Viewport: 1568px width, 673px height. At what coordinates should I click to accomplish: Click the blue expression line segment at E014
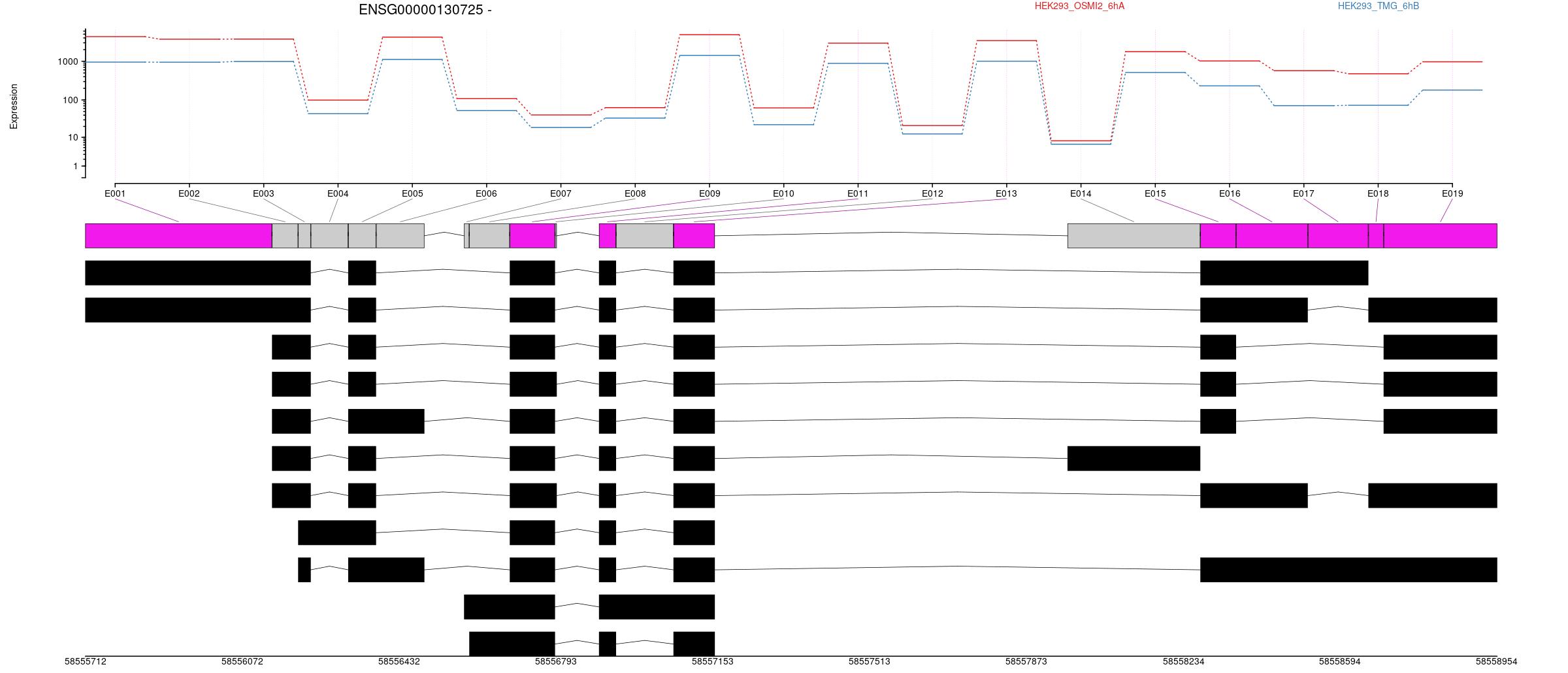[1081, 144]
